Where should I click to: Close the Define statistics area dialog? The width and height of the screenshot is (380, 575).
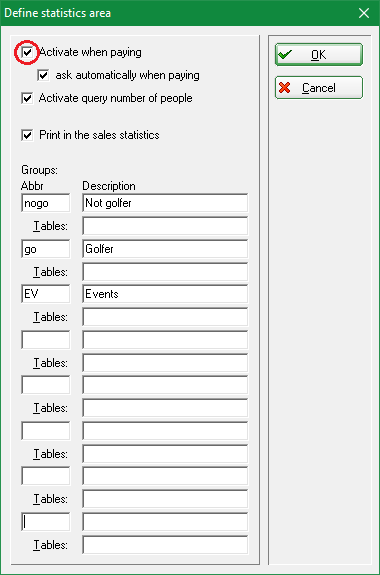click(x=364, y=13)
